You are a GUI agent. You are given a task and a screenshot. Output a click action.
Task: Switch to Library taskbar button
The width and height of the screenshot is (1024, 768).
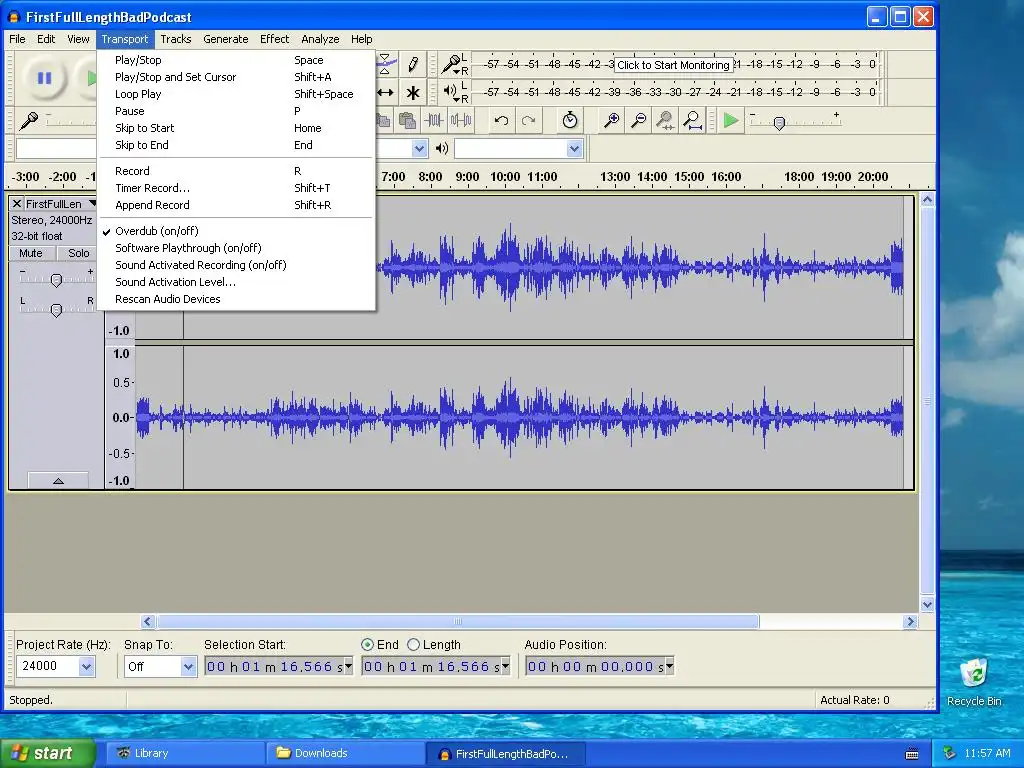(183, 753)
